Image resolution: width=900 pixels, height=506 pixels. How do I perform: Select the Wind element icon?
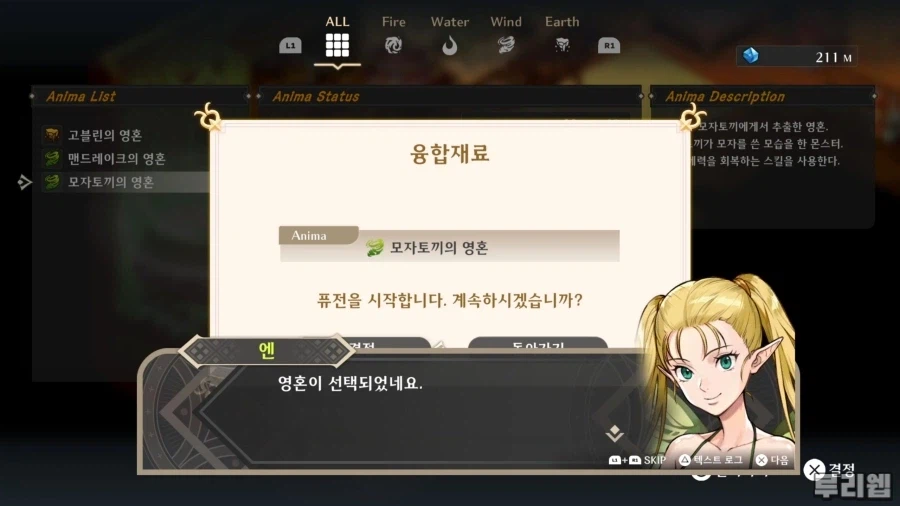tap(506, 45)
